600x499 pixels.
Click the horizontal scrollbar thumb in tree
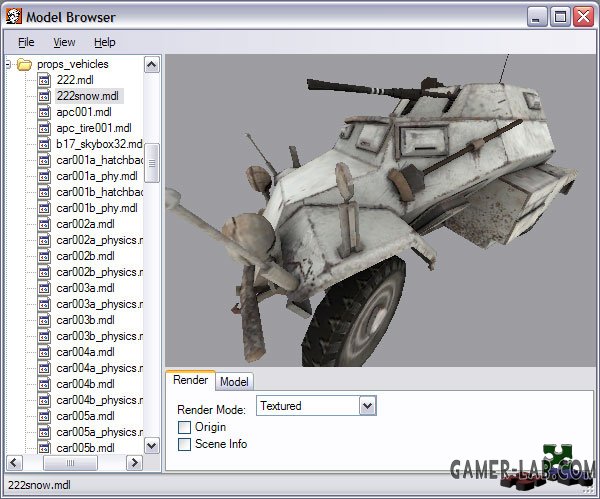[70, 463]
